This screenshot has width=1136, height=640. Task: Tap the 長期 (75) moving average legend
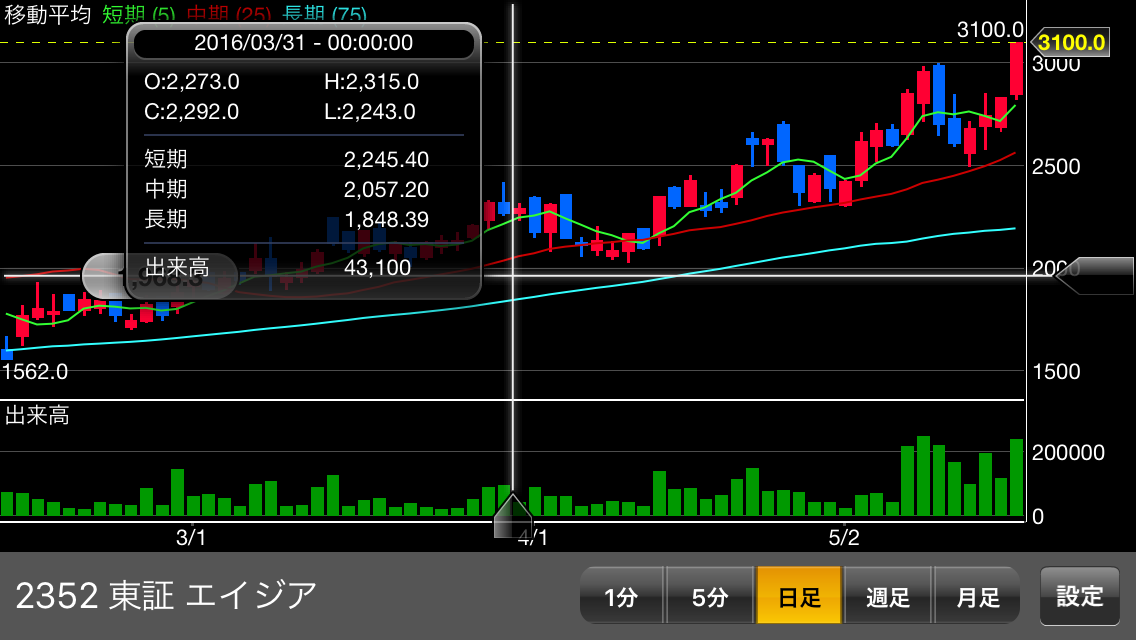324,15
